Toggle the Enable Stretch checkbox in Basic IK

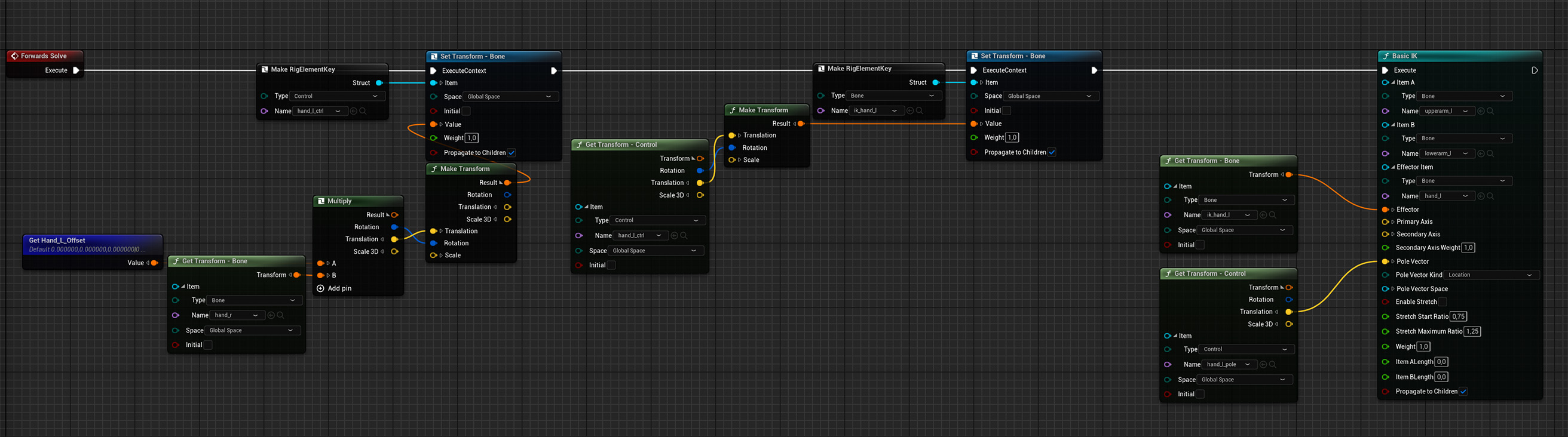point(1443,302)
